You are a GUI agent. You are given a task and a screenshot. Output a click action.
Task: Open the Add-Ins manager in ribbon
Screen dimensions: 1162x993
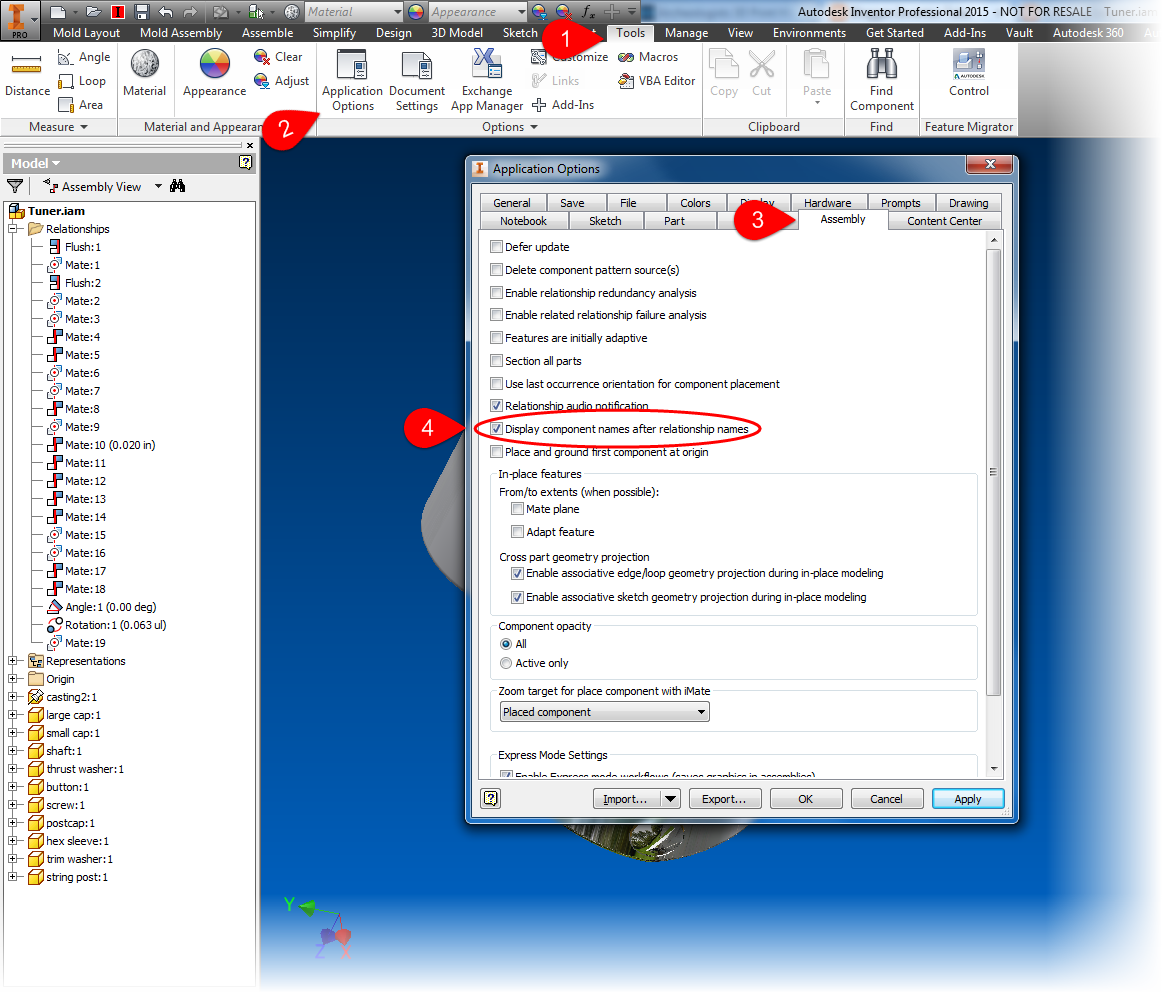(563, 105)
